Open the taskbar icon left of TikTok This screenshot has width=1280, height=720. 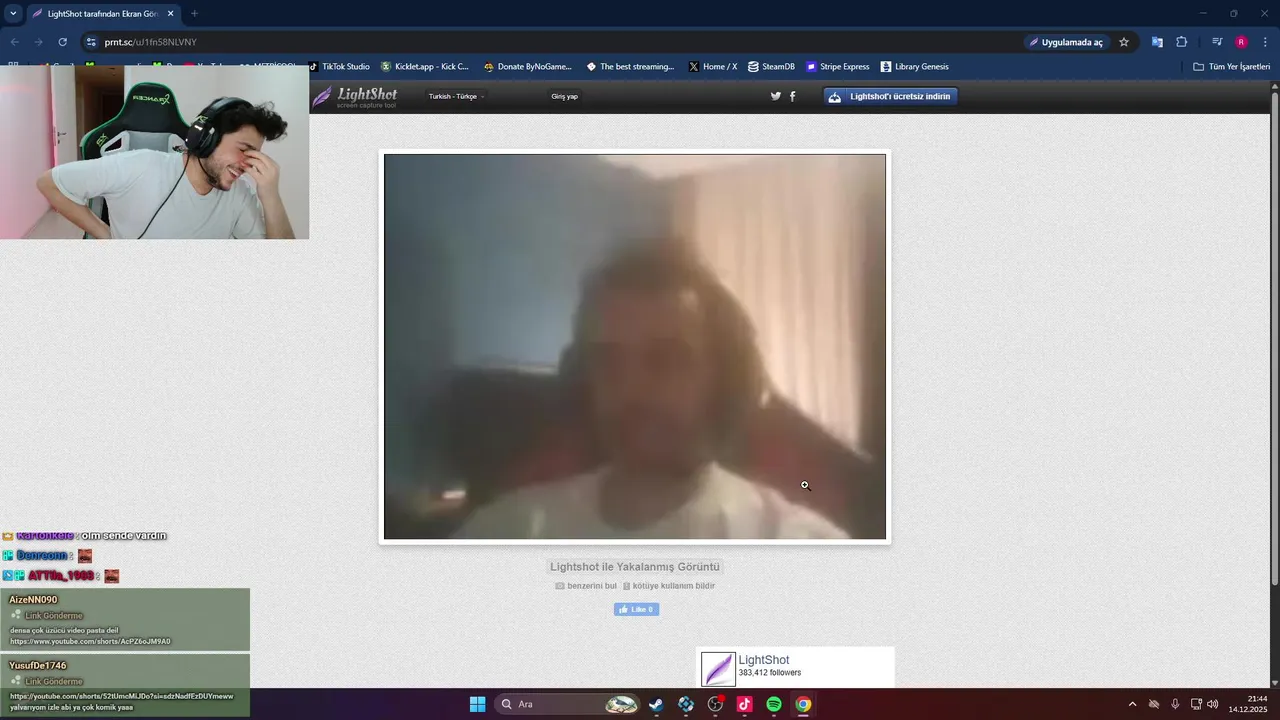(715, 704)
